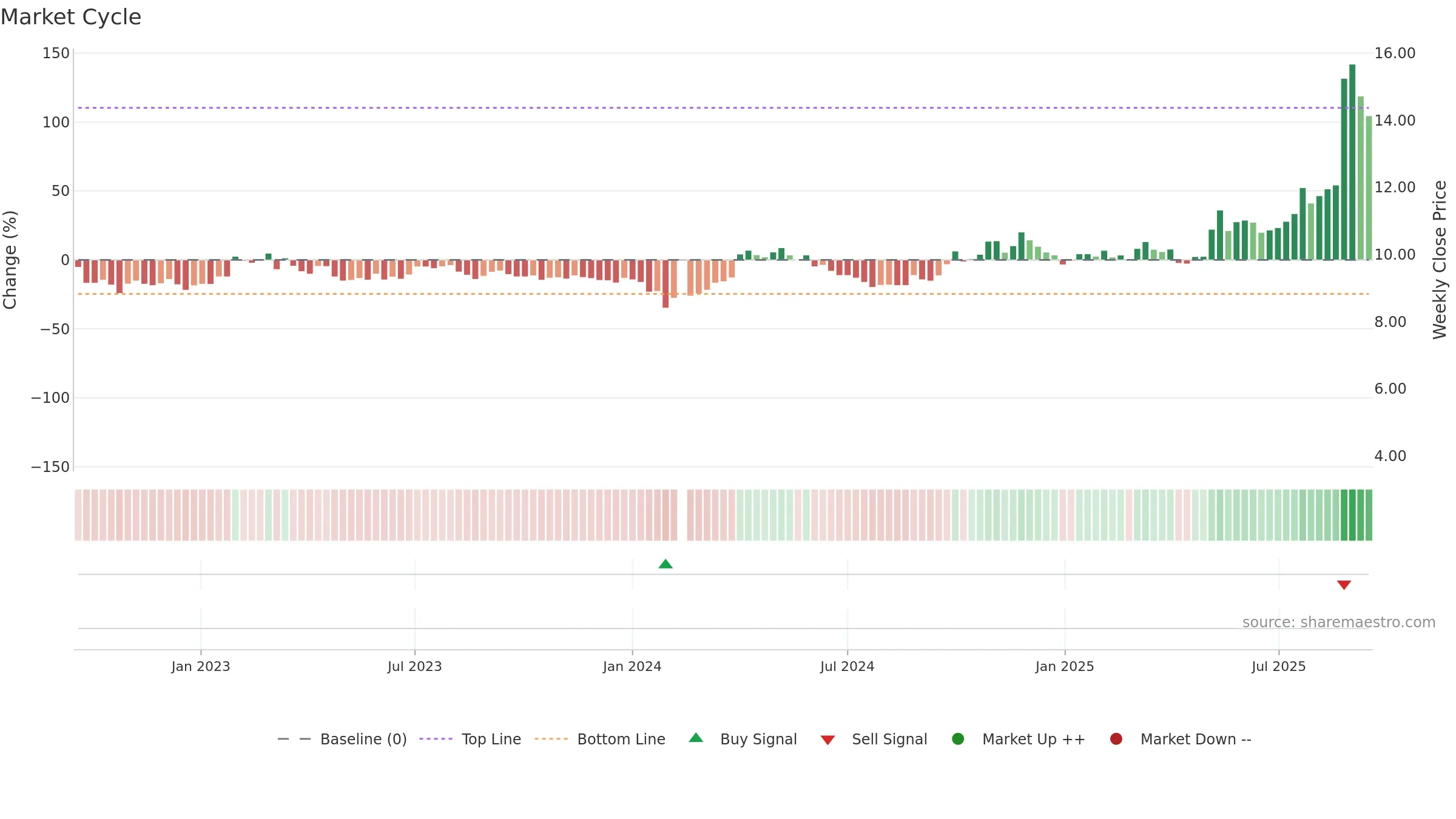Image resolution: width=1456 pixels, height=819 pixels.
Task: Click the 16.00 tick label on right axis
Action: coord(1395,53)
